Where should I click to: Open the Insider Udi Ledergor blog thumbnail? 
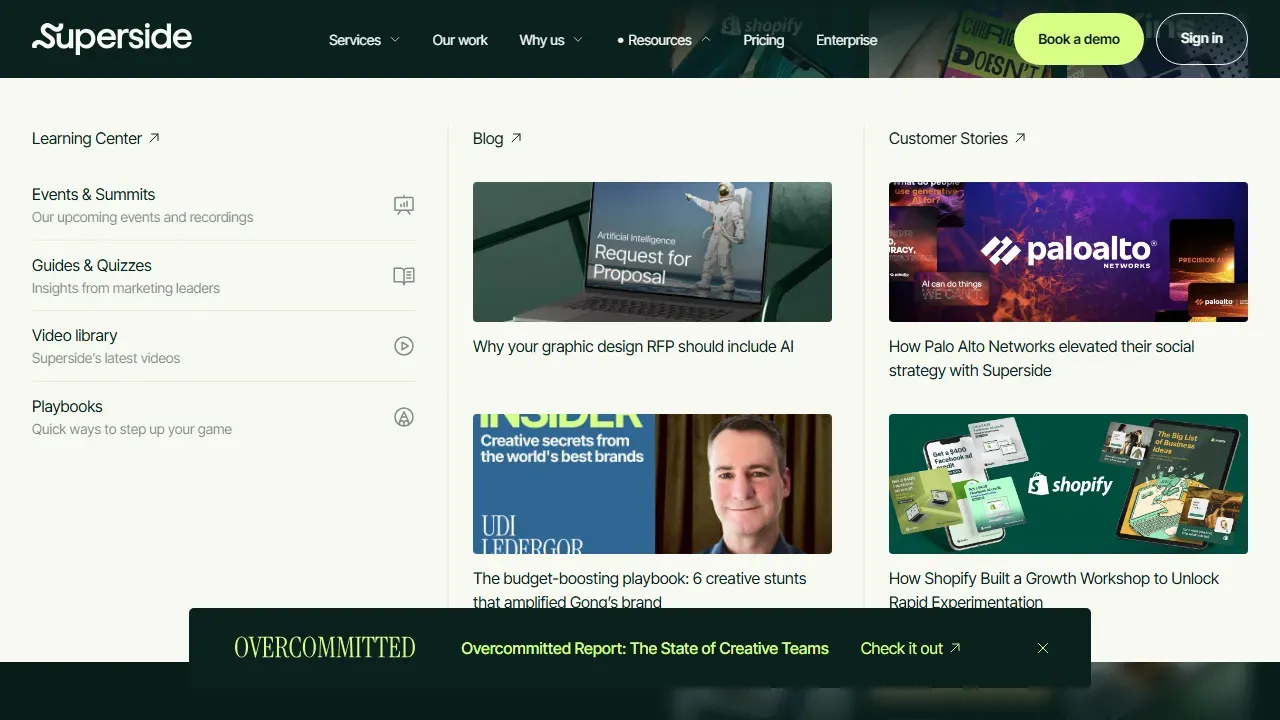[652, 484]
